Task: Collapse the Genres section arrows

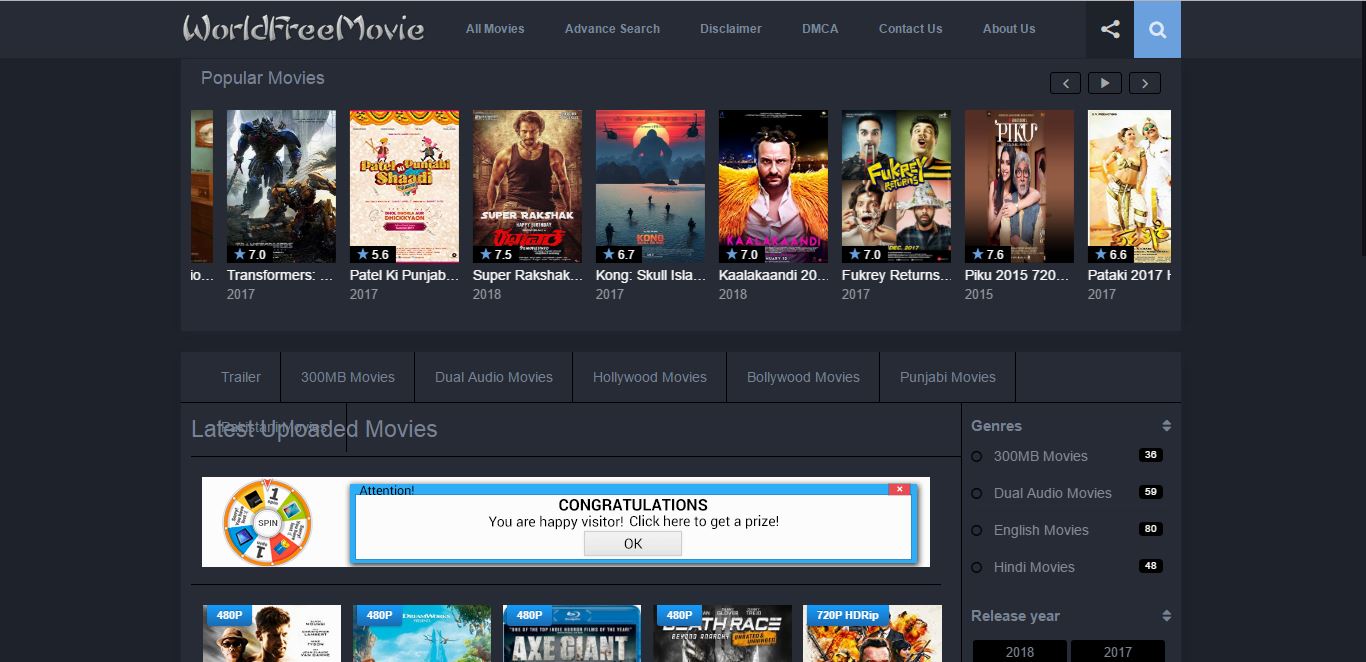Action: (x=1166, y=426)
